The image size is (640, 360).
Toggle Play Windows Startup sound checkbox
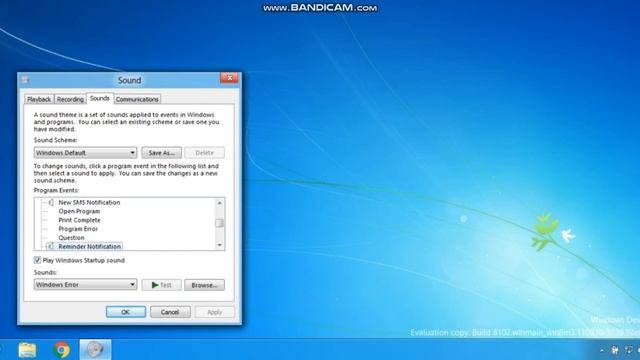pos(38,260)
